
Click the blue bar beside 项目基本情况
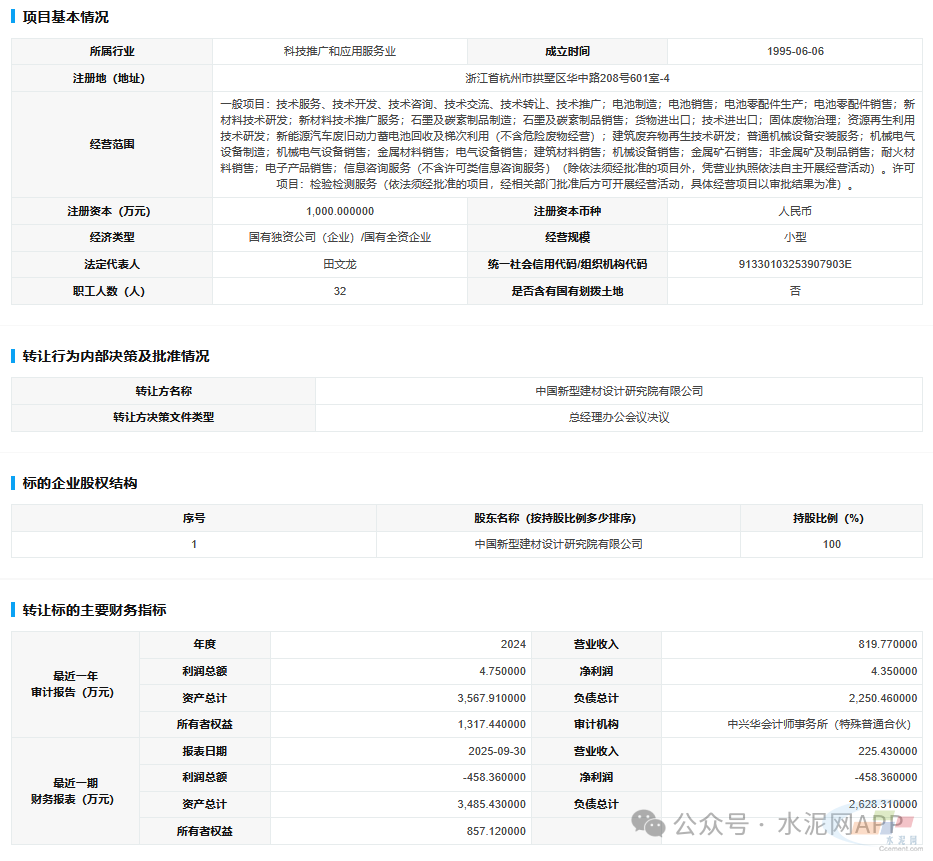pyautogui.click(x=13, y=17)
